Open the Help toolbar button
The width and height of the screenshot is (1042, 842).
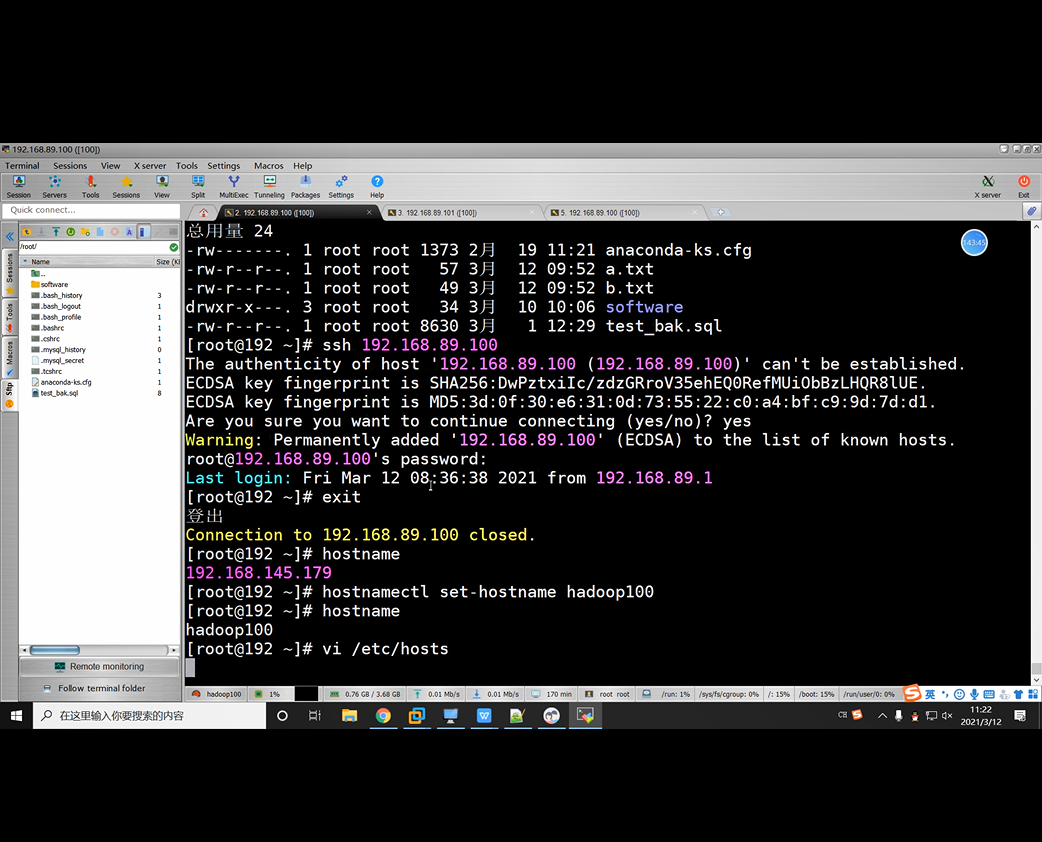377,186
